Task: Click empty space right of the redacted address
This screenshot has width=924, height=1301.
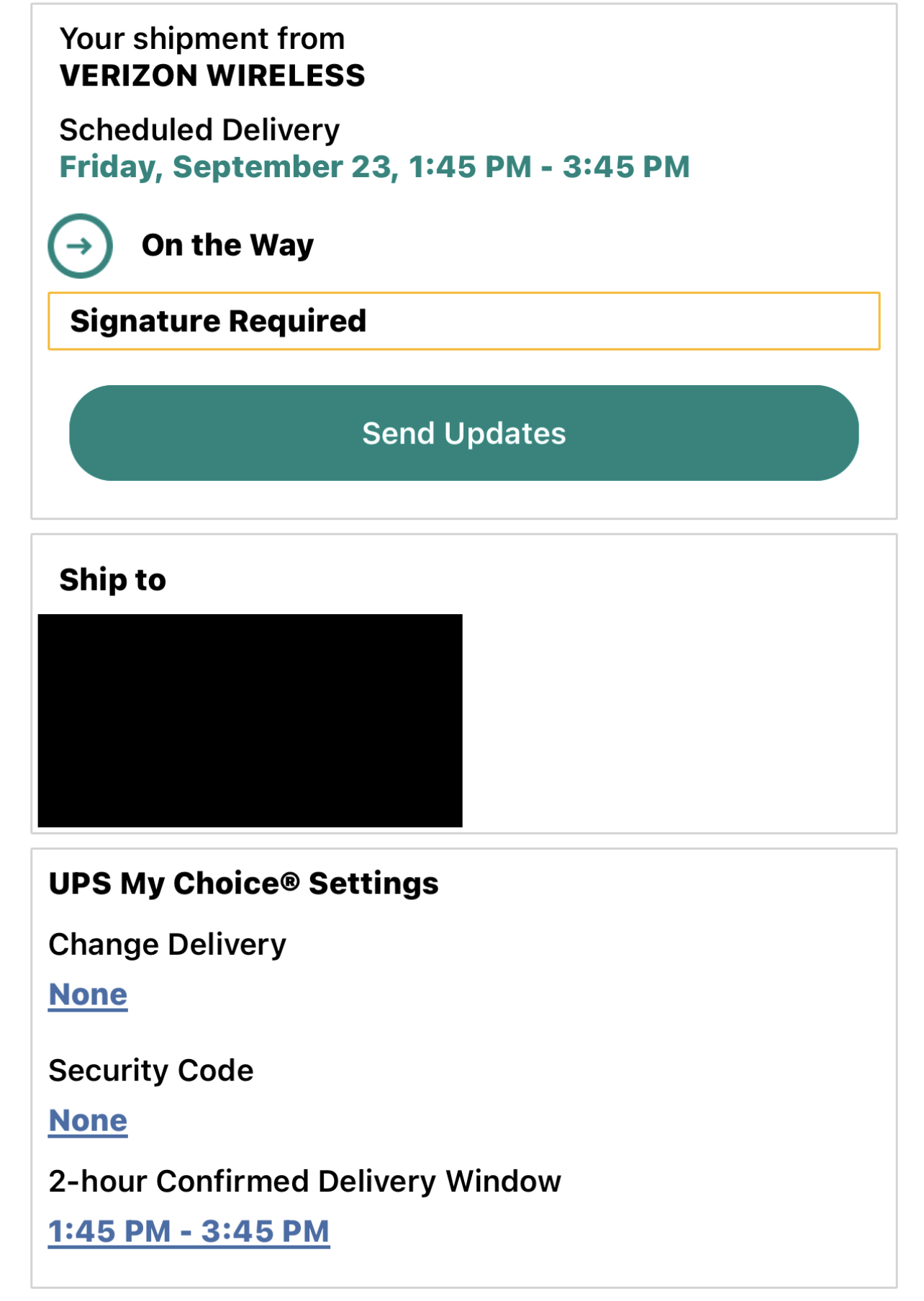Action: click(x=676, y=720)
